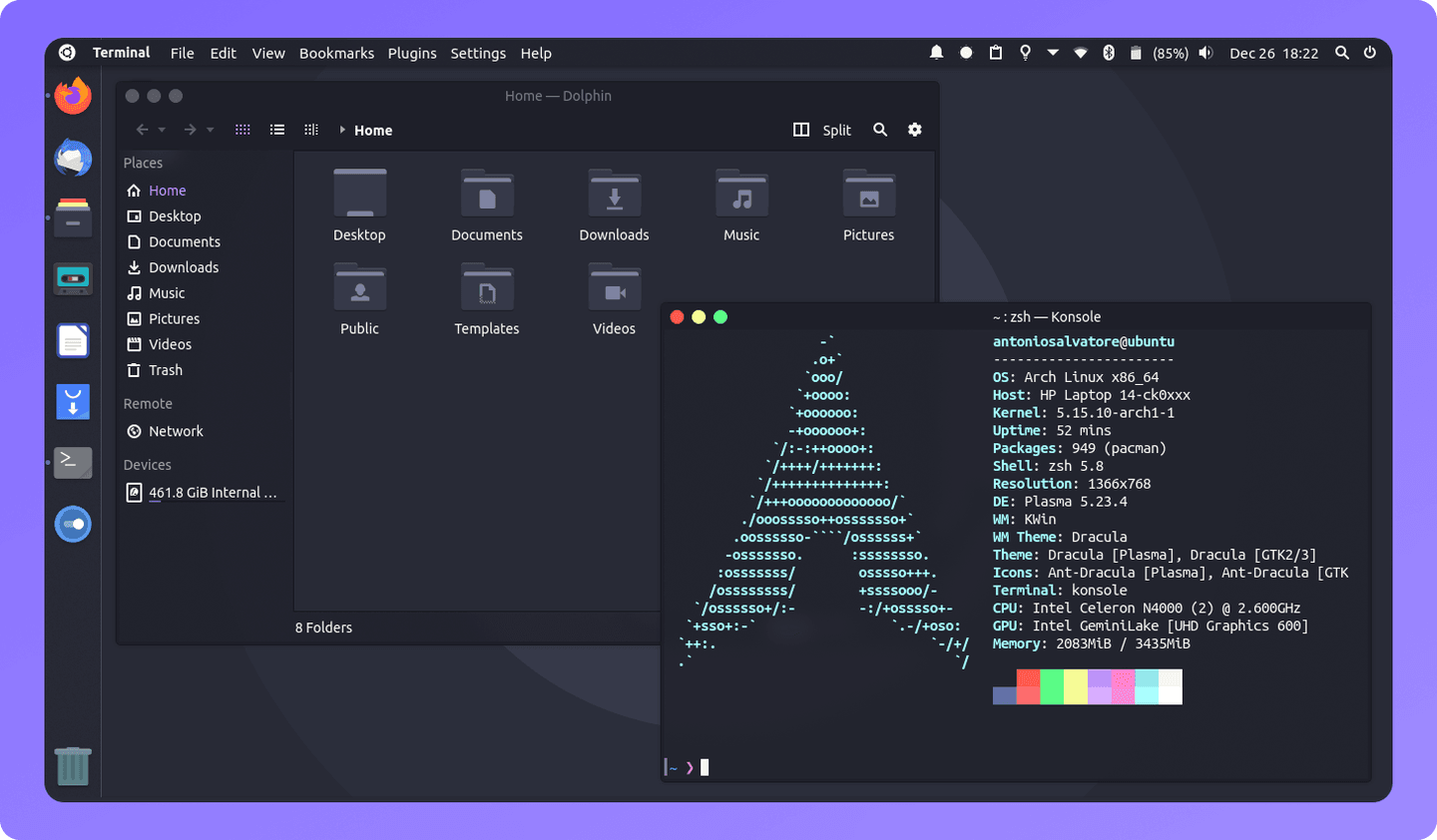Open LibreOffice Writer from the dock

click(x=72, y=340)
